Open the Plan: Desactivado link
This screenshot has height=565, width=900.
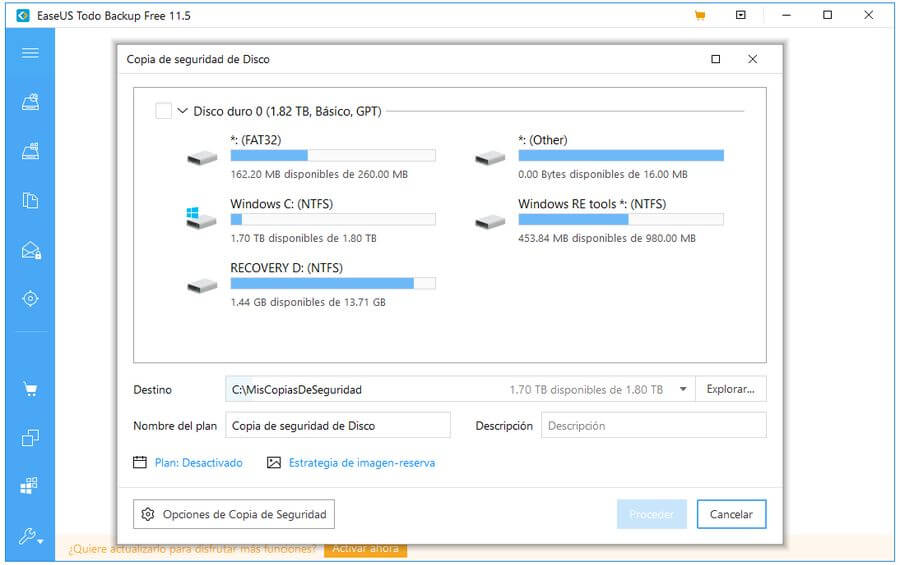point(199,463)
